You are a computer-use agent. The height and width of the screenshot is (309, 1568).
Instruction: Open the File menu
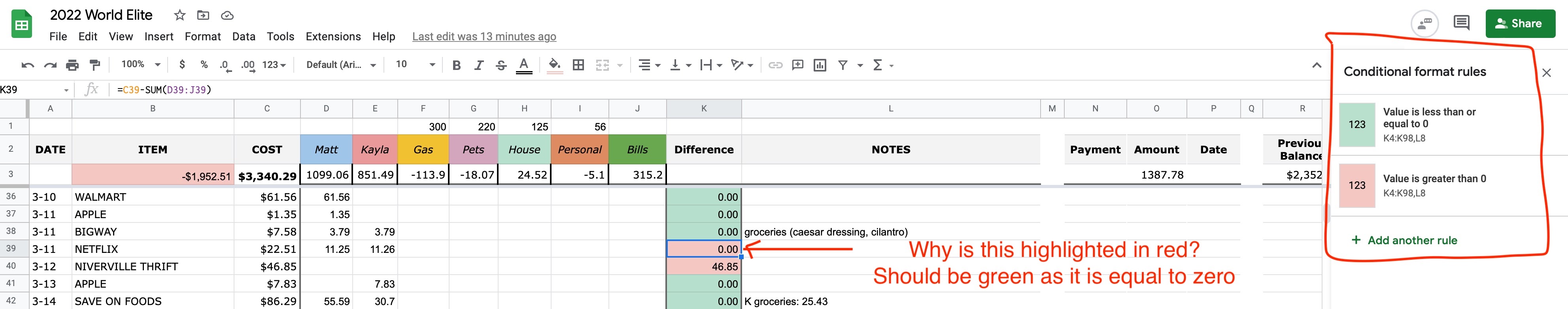point(58,36)
